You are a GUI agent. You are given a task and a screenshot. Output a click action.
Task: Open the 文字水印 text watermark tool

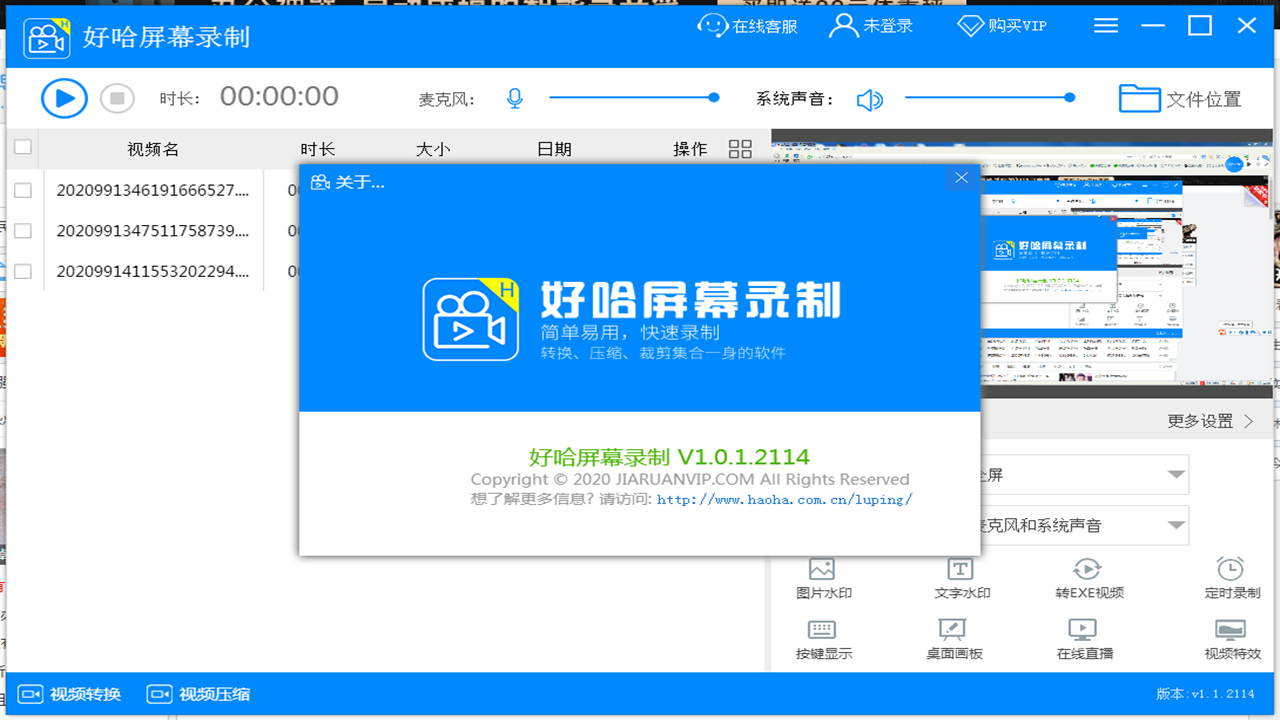coord(957,578)
